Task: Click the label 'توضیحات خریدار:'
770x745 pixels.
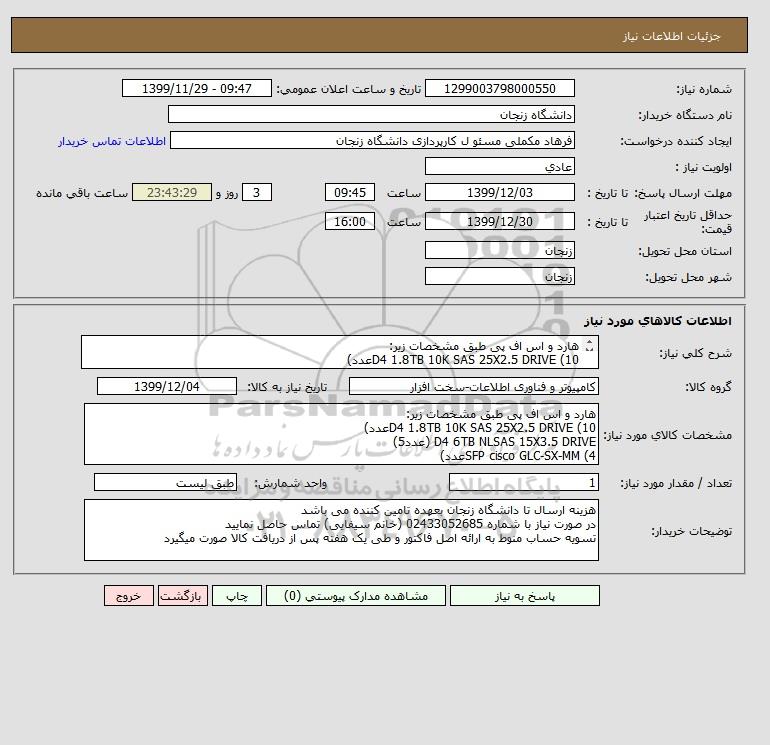Action: [692, 531]
